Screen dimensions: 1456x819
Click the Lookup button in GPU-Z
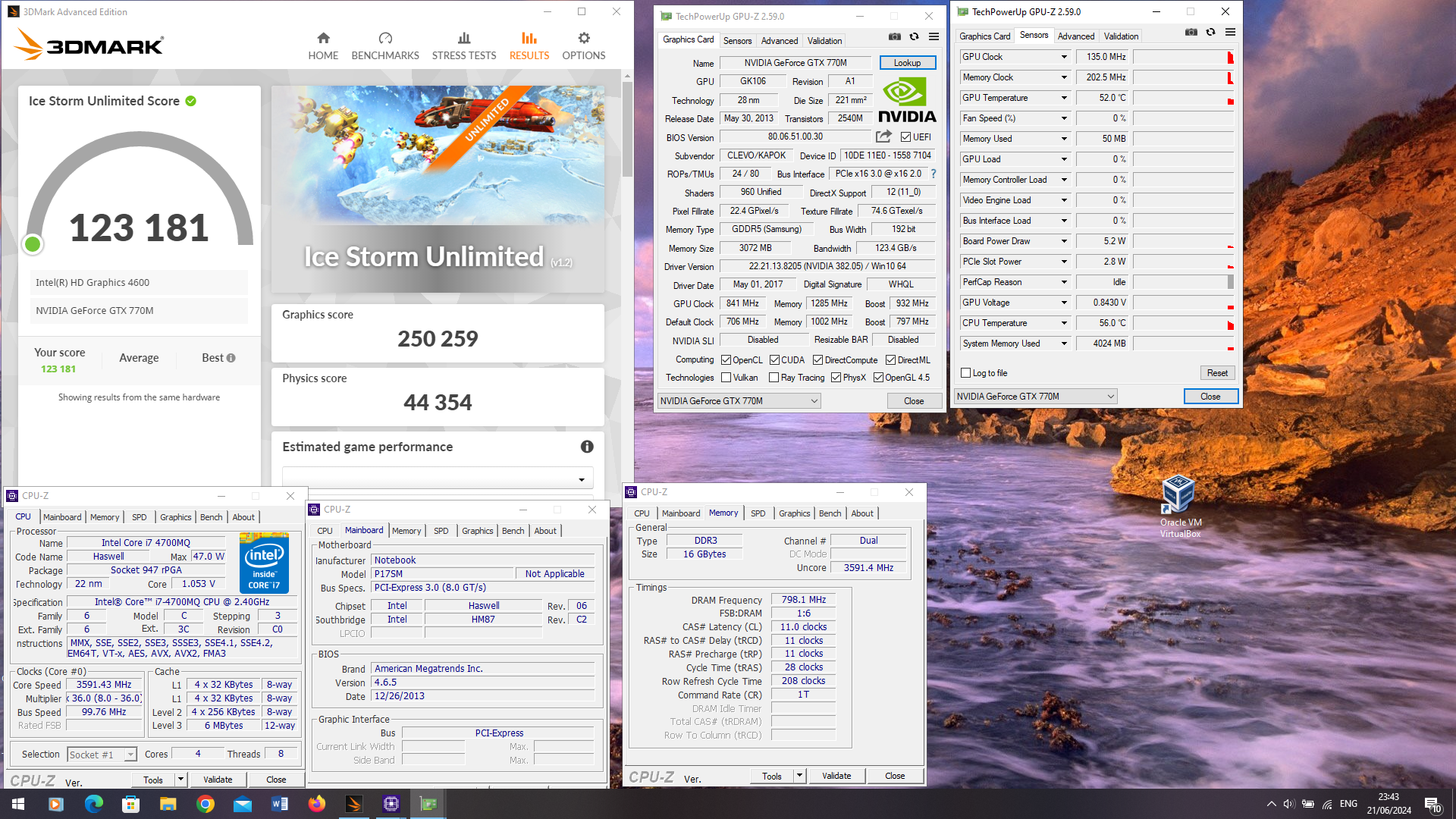point(907,63)
